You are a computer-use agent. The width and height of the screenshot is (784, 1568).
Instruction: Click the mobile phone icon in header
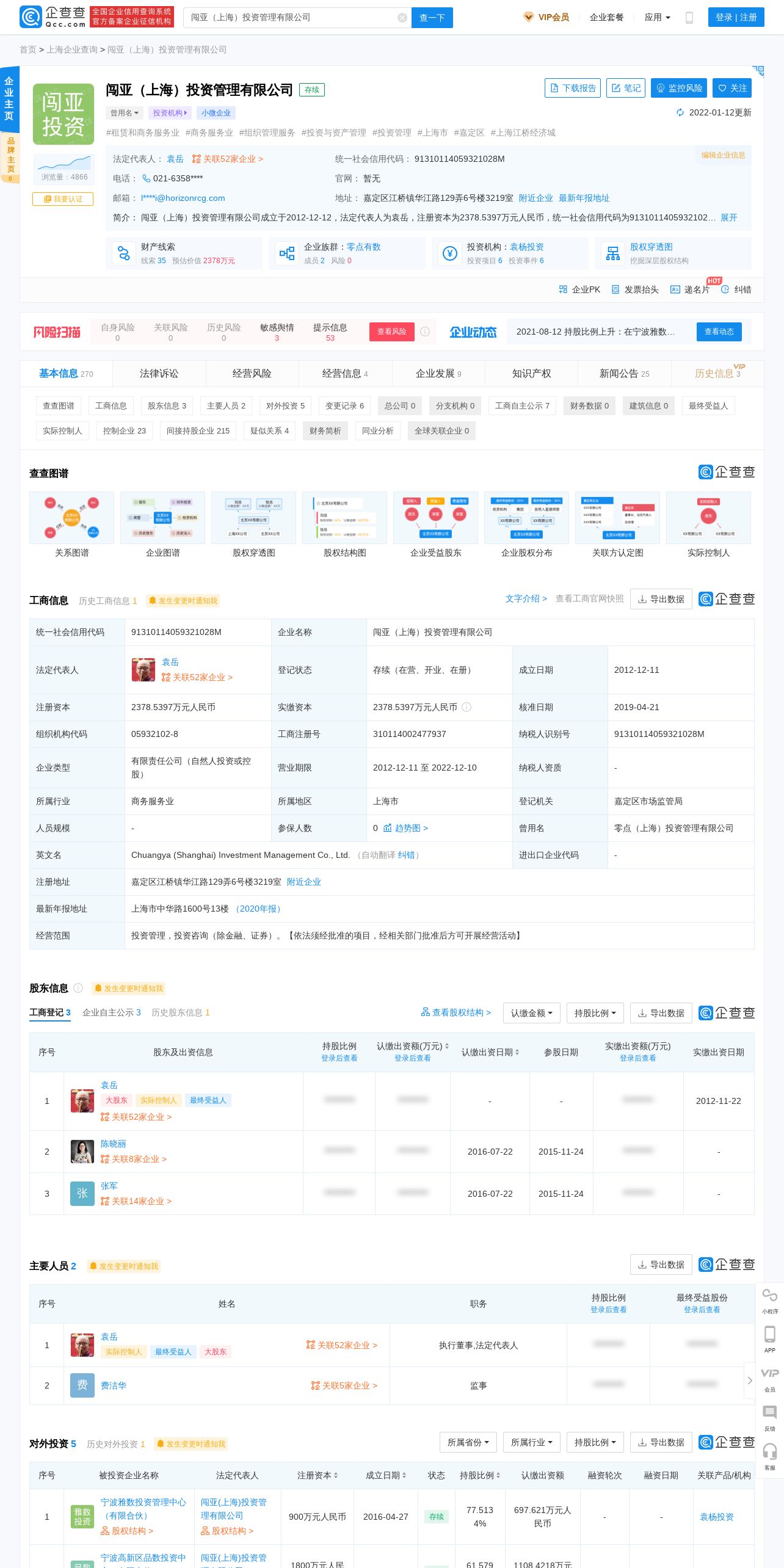click(x=689, y=18)
